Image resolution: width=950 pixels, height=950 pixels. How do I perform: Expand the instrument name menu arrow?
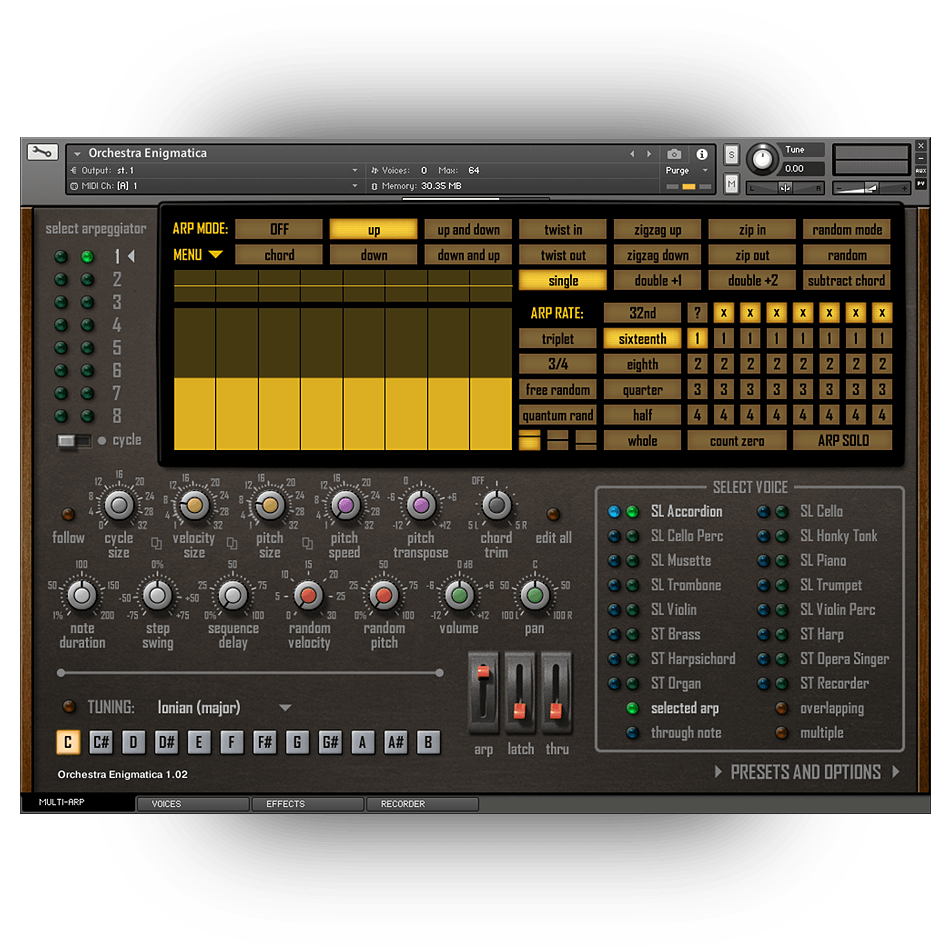[x=77, y=154]
